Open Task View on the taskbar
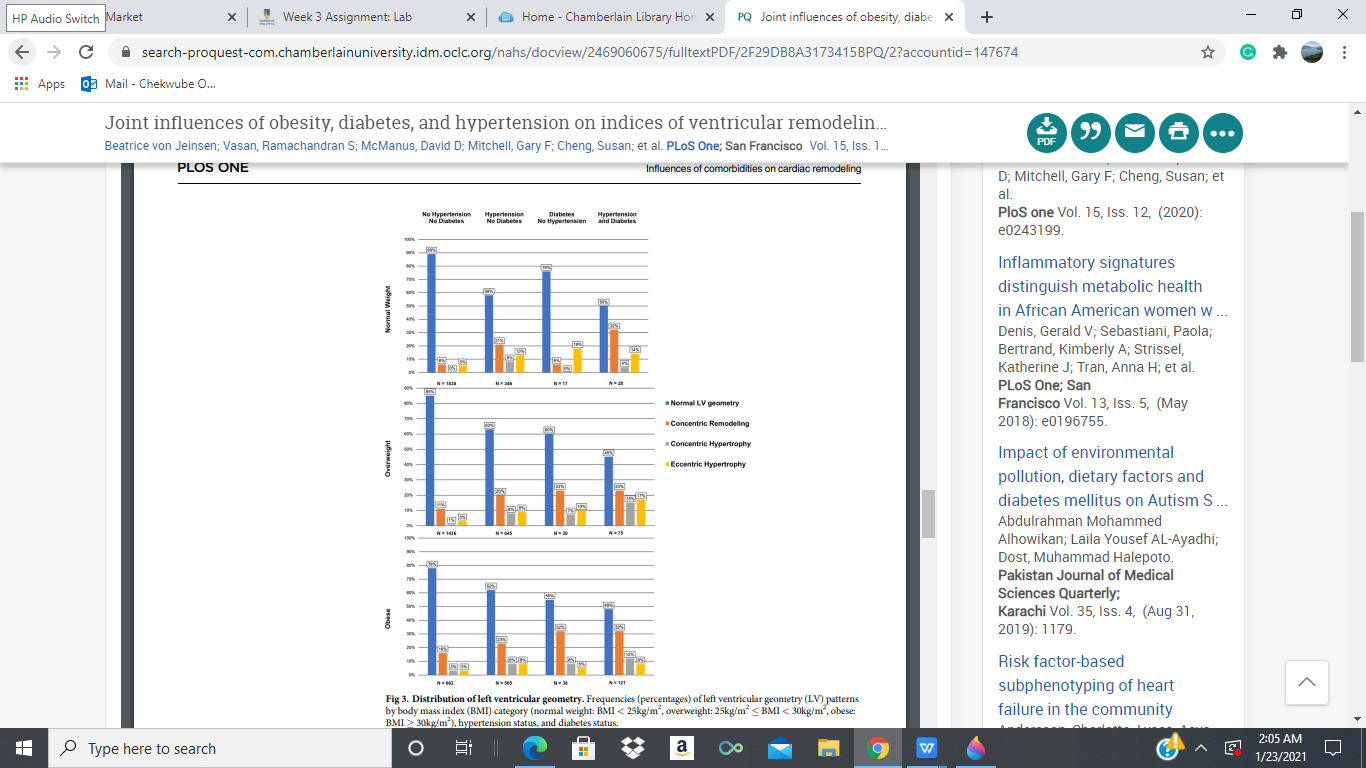This screenshot has width=1366, height=768. (463, 748)
